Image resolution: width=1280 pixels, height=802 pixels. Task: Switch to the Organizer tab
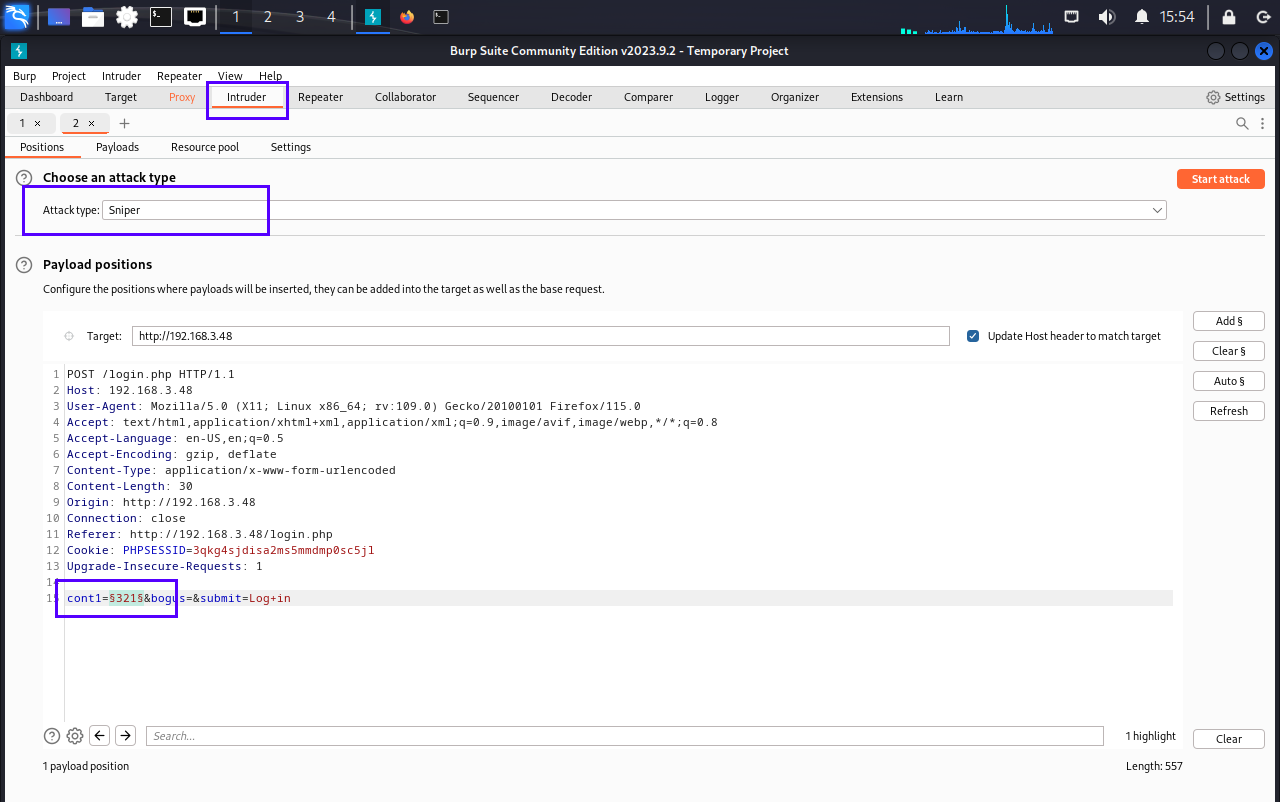click(x=795, y=97)
